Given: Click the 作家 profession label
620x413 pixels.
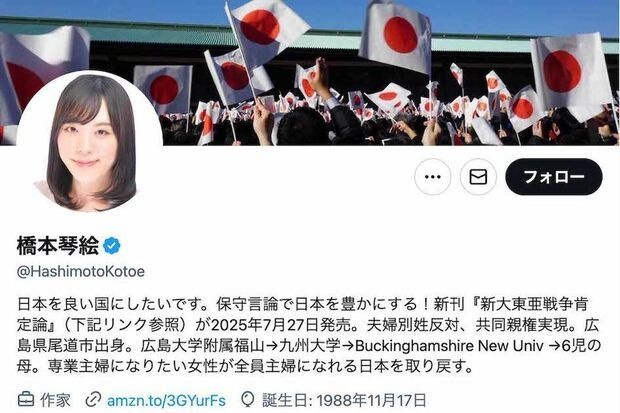Looking at the screenshot, I should [55, 400].
